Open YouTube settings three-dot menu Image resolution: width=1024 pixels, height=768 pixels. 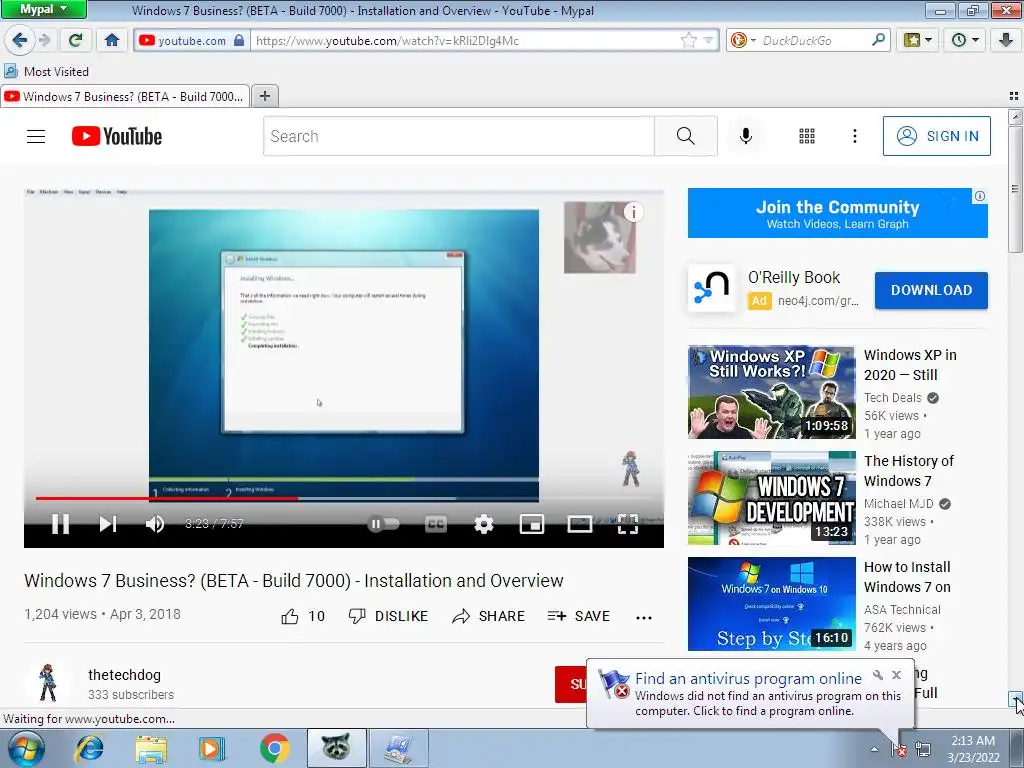(x=855, y=136)
